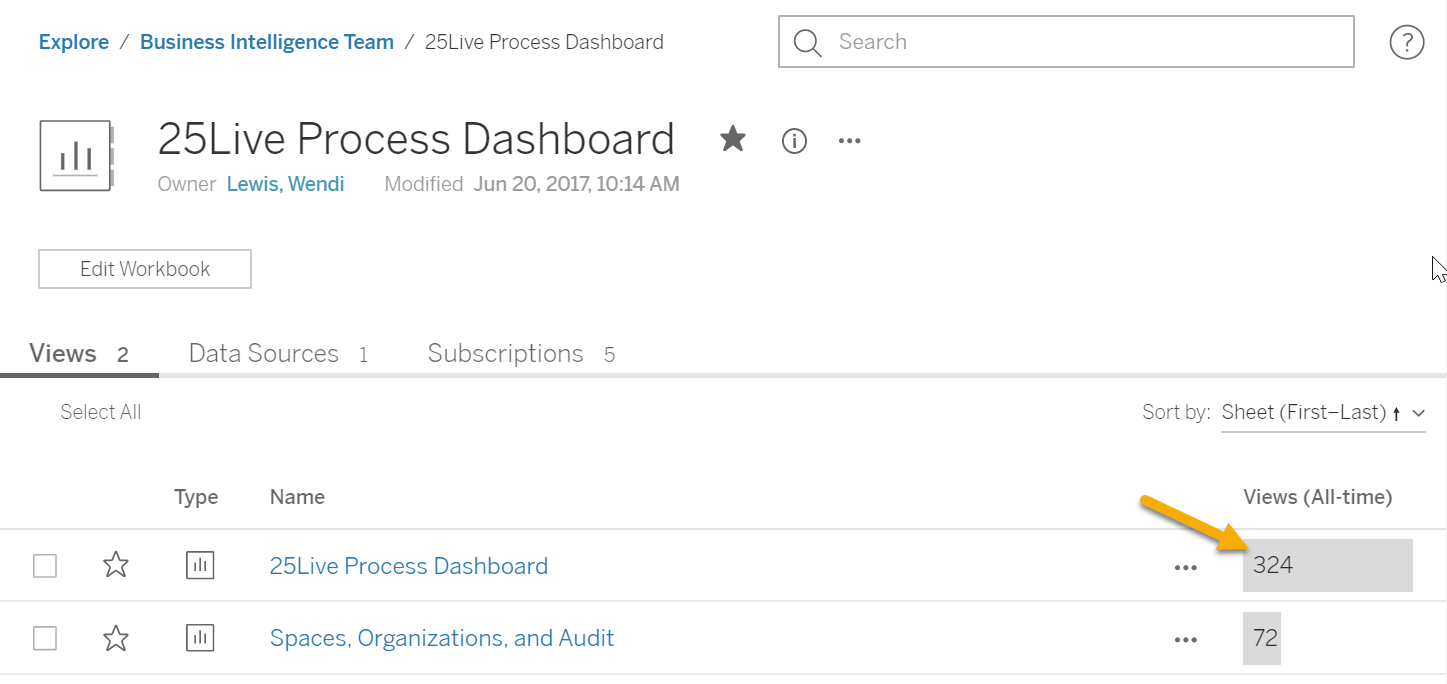Image resolution: width=1447 pixels, height=684 pixels.
Task: Click the 72 views count value
Action: [x=1266, y=638]
